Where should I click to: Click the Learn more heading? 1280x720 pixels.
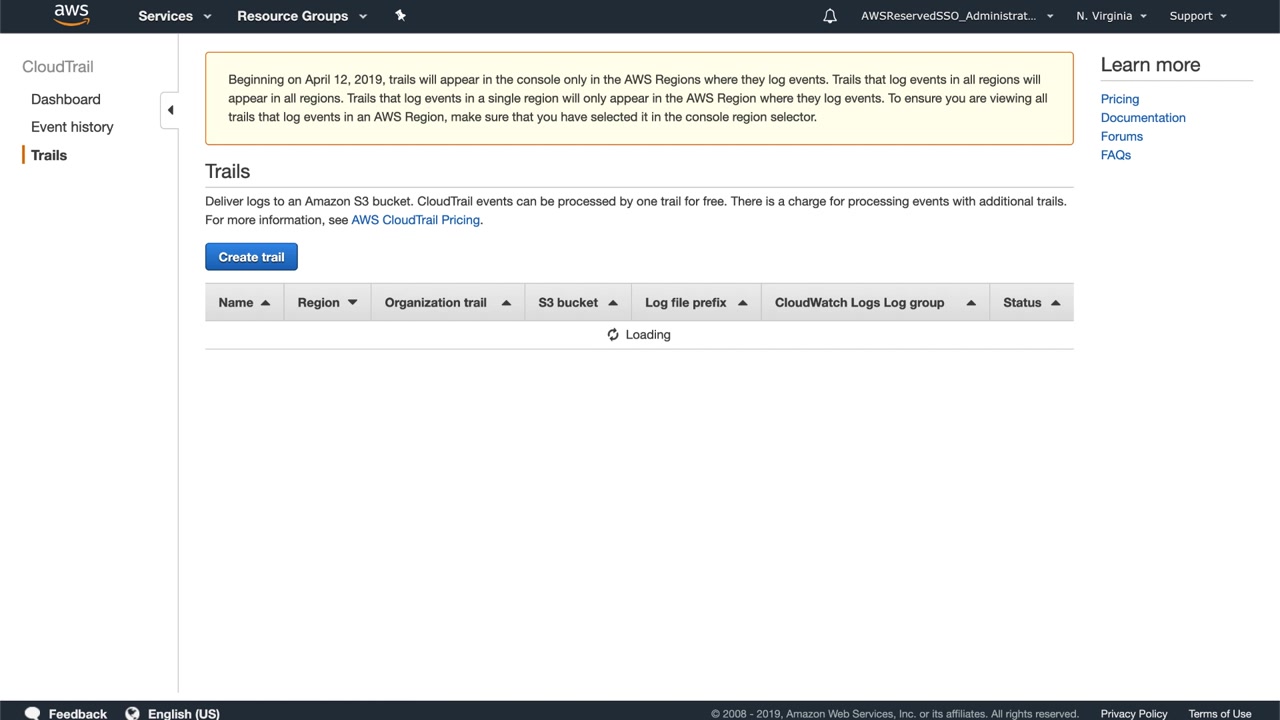point(1150,65)
